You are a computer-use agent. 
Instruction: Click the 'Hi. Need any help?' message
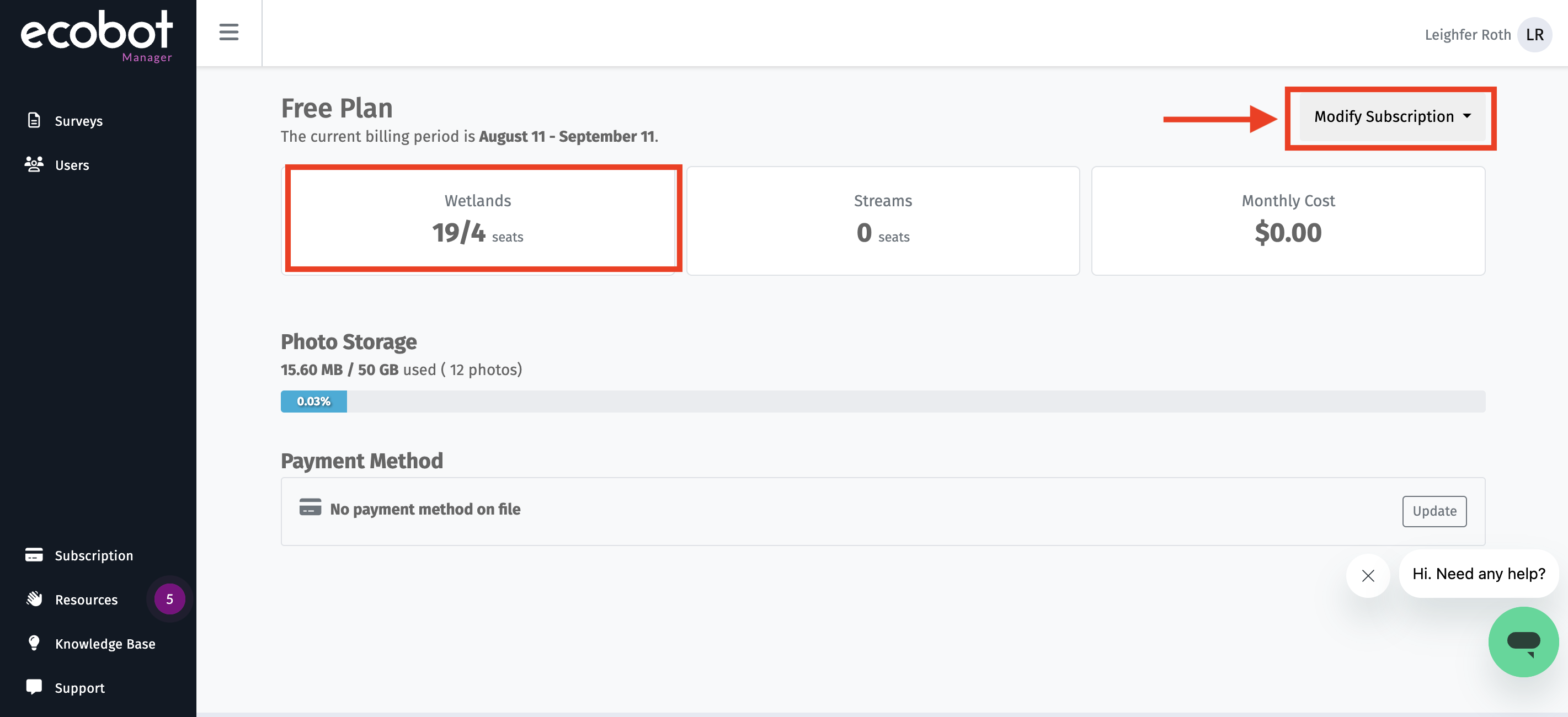1478,574
